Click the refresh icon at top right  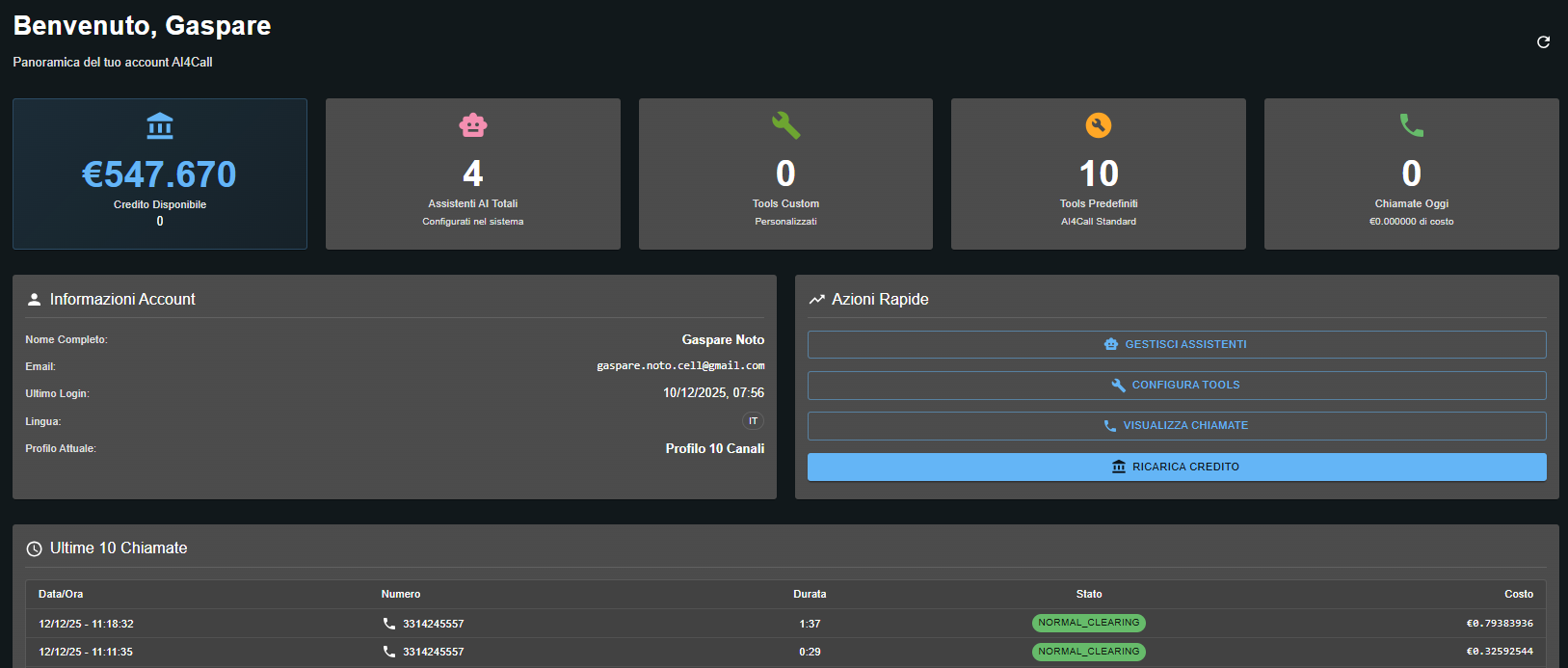click(1543, 42)
